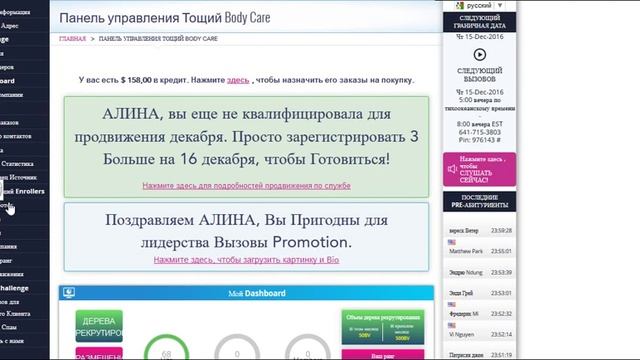Click the middle gray gauge showing 0
This screenshot has width=640, height=360.
point(237,349)
